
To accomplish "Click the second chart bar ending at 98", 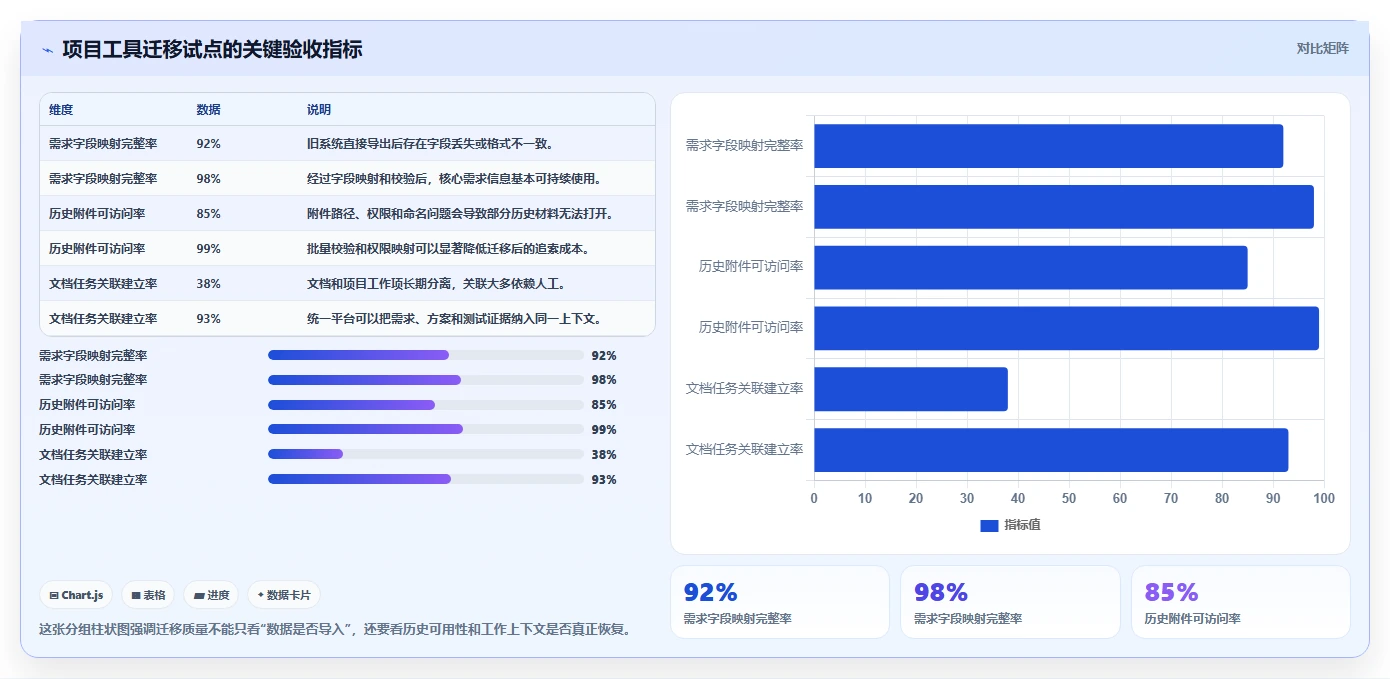I will (x=1064, y=207).
